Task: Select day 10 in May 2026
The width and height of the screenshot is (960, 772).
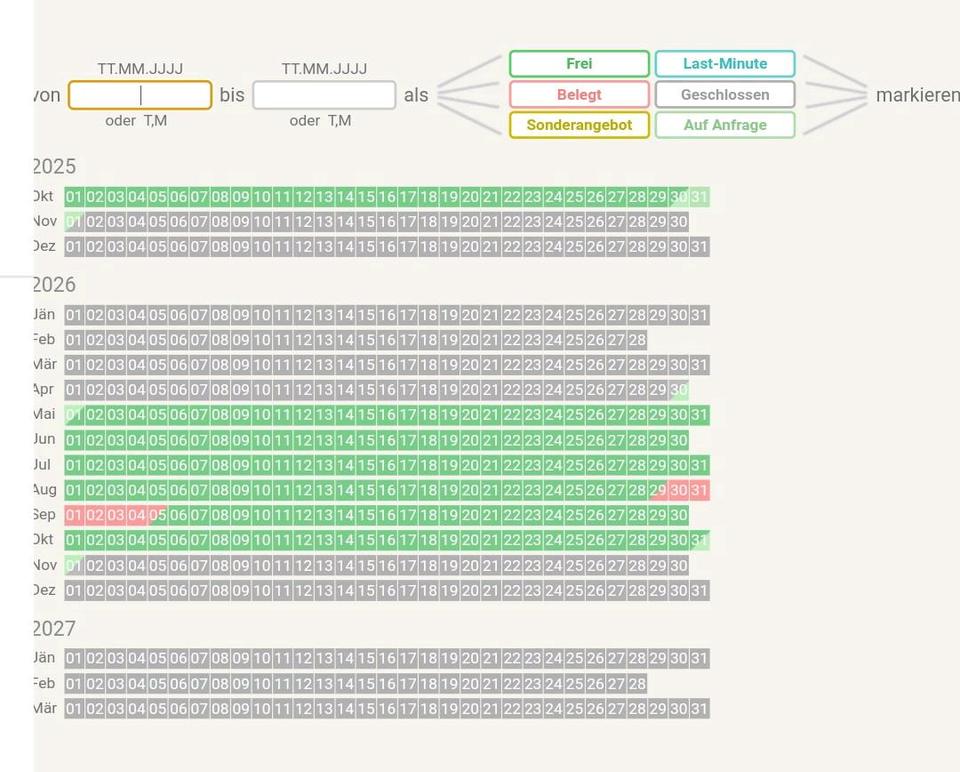Action: coord(262,415)
